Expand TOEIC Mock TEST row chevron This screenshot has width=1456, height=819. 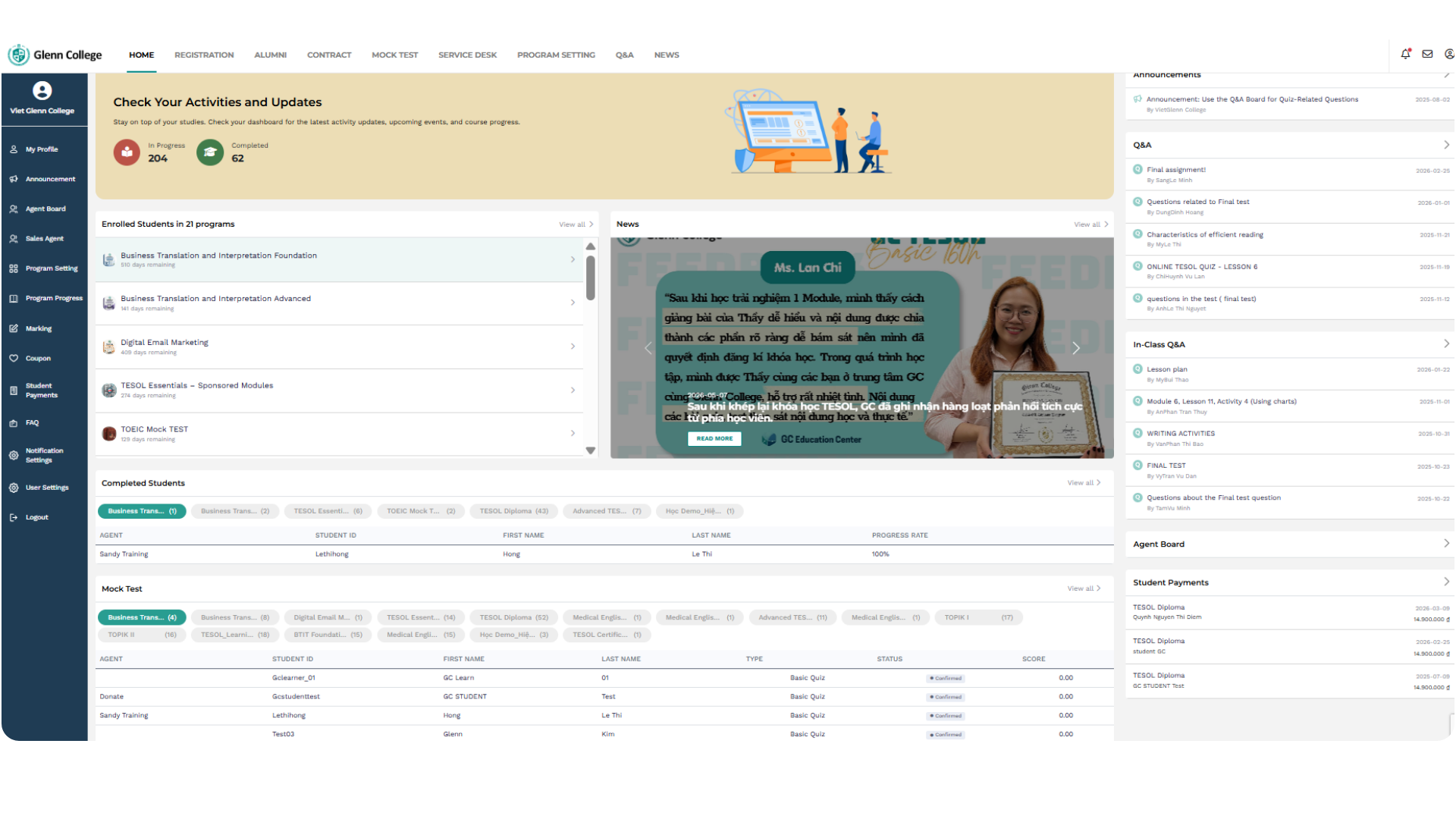573,433
